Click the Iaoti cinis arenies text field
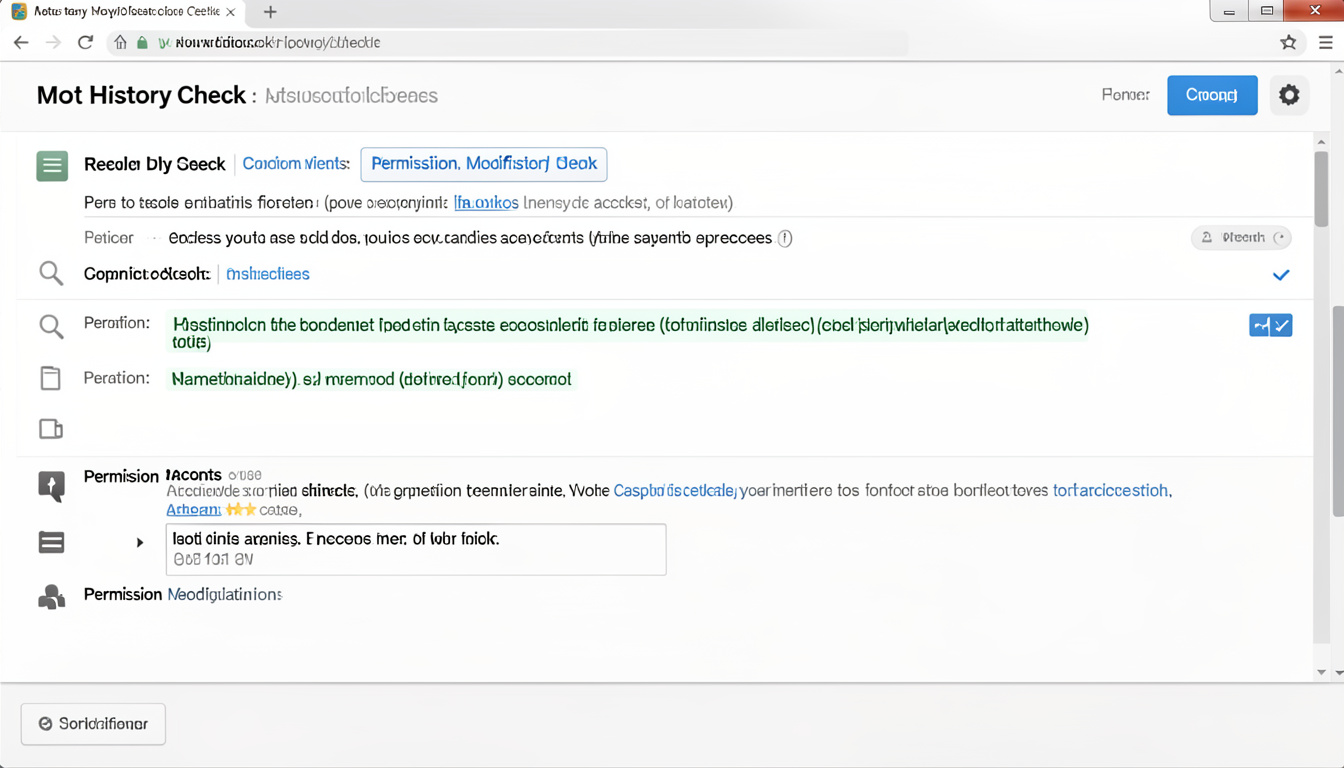This screenshot has height=768, width=1344. click(x=415, y=549)
